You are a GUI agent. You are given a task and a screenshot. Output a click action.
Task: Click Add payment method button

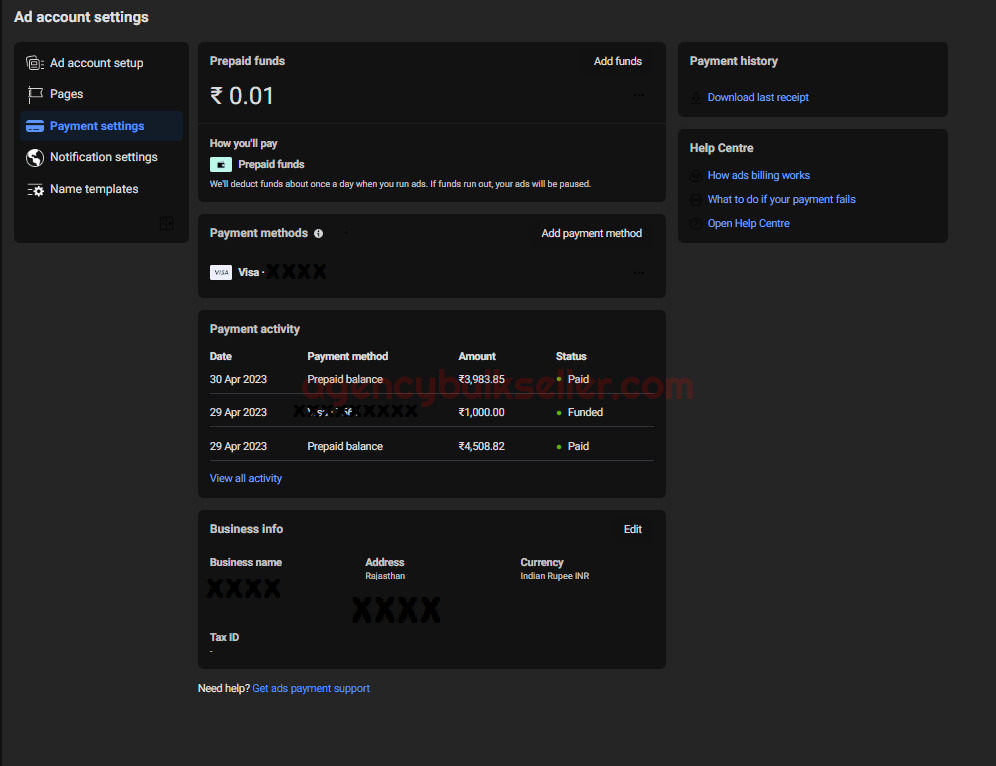coord(591,233)
